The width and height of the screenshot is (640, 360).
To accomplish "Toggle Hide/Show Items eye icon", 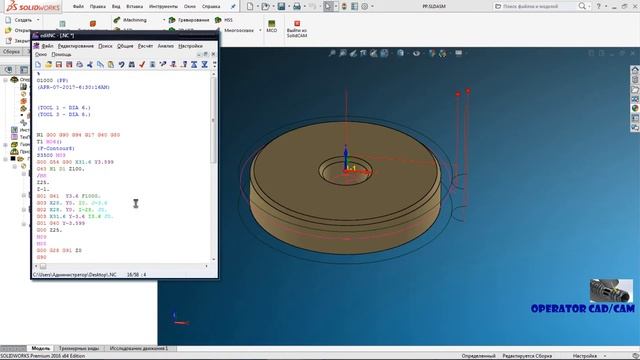I will coord(416,53).
